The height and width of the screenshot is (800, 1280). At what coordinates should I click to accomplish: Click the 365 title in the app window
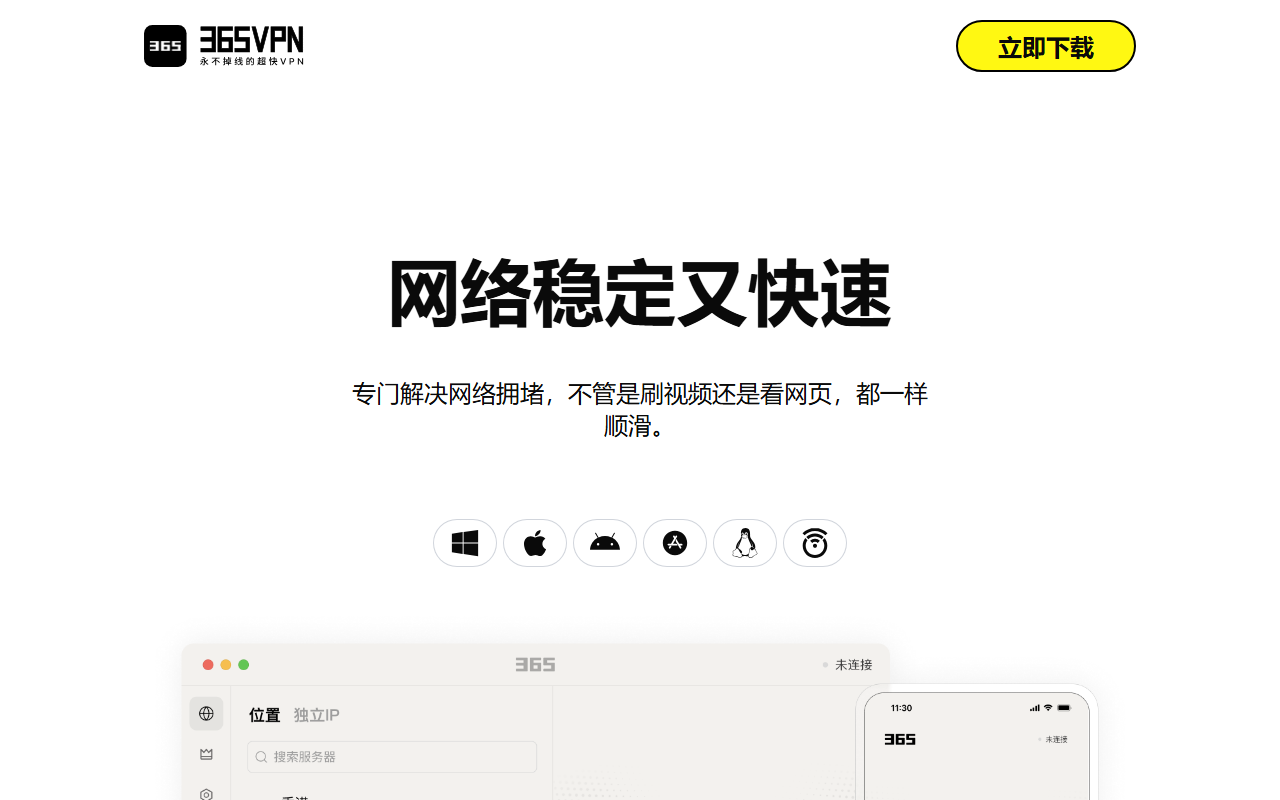click(x=535, y=664)
